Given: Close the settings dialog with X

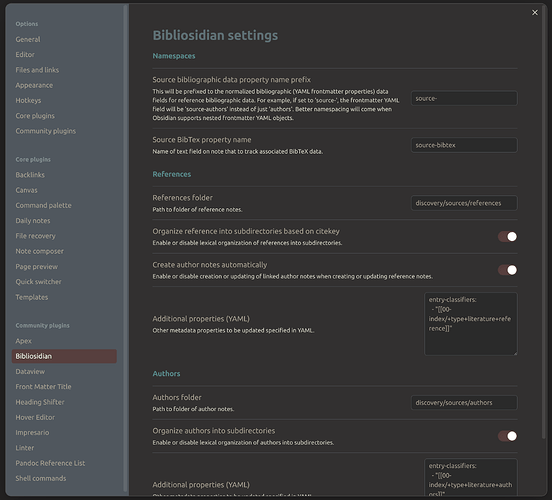Looking at the screenshot, I should [x=534, y=13].
